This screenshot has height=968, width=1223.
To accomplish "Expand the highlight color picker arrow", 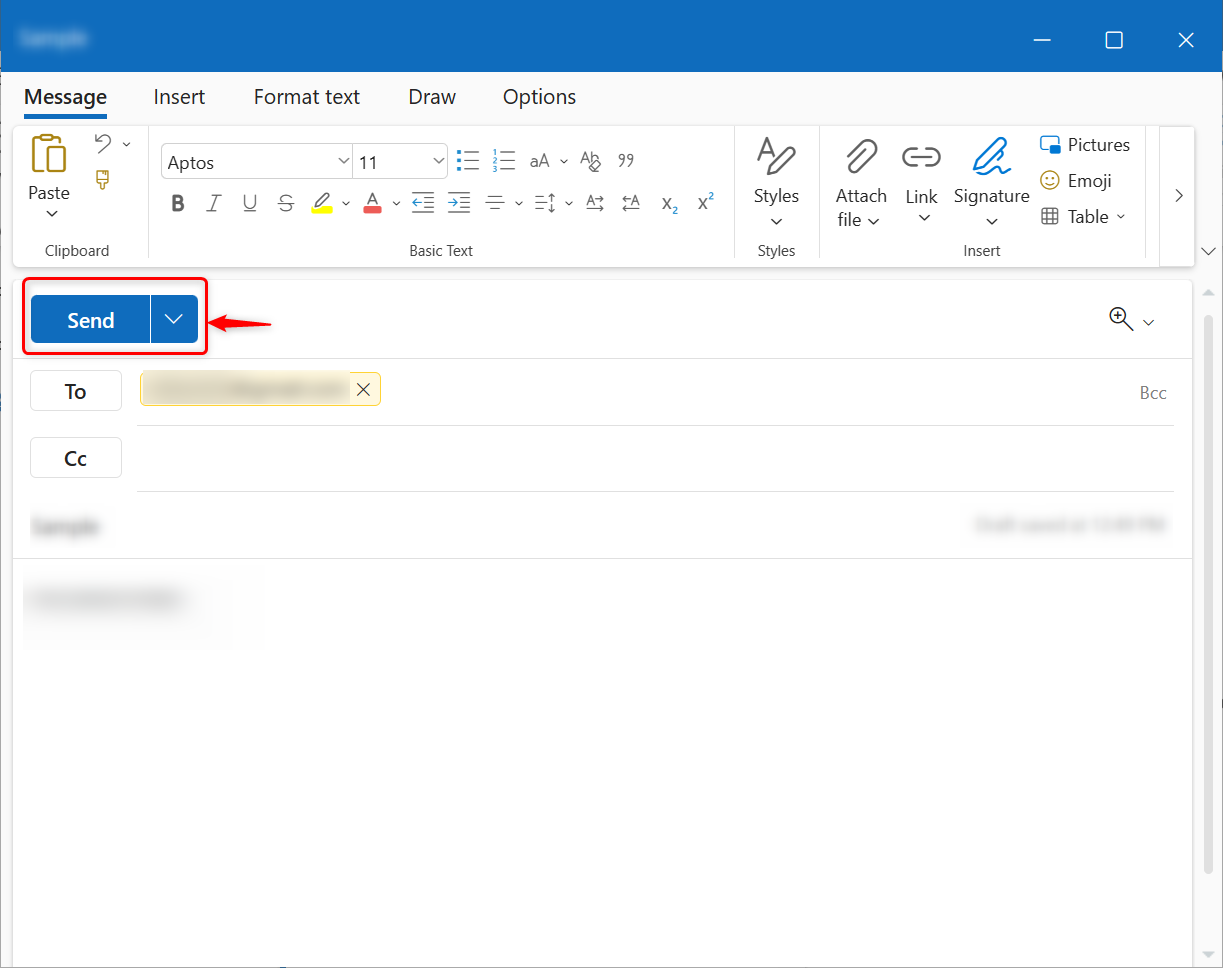I will tap(346, 203).
